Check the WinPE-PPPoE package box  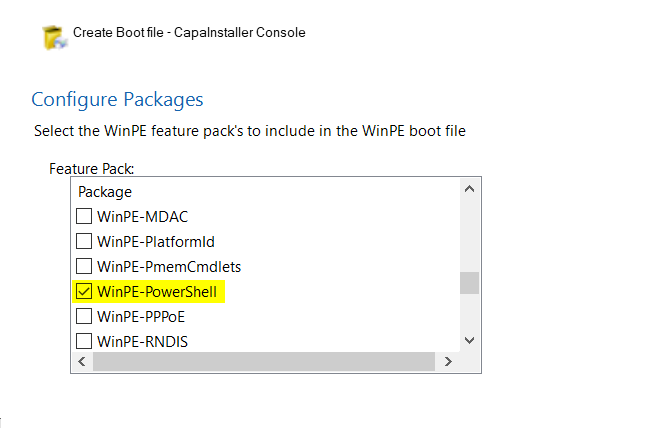point(84,316)
